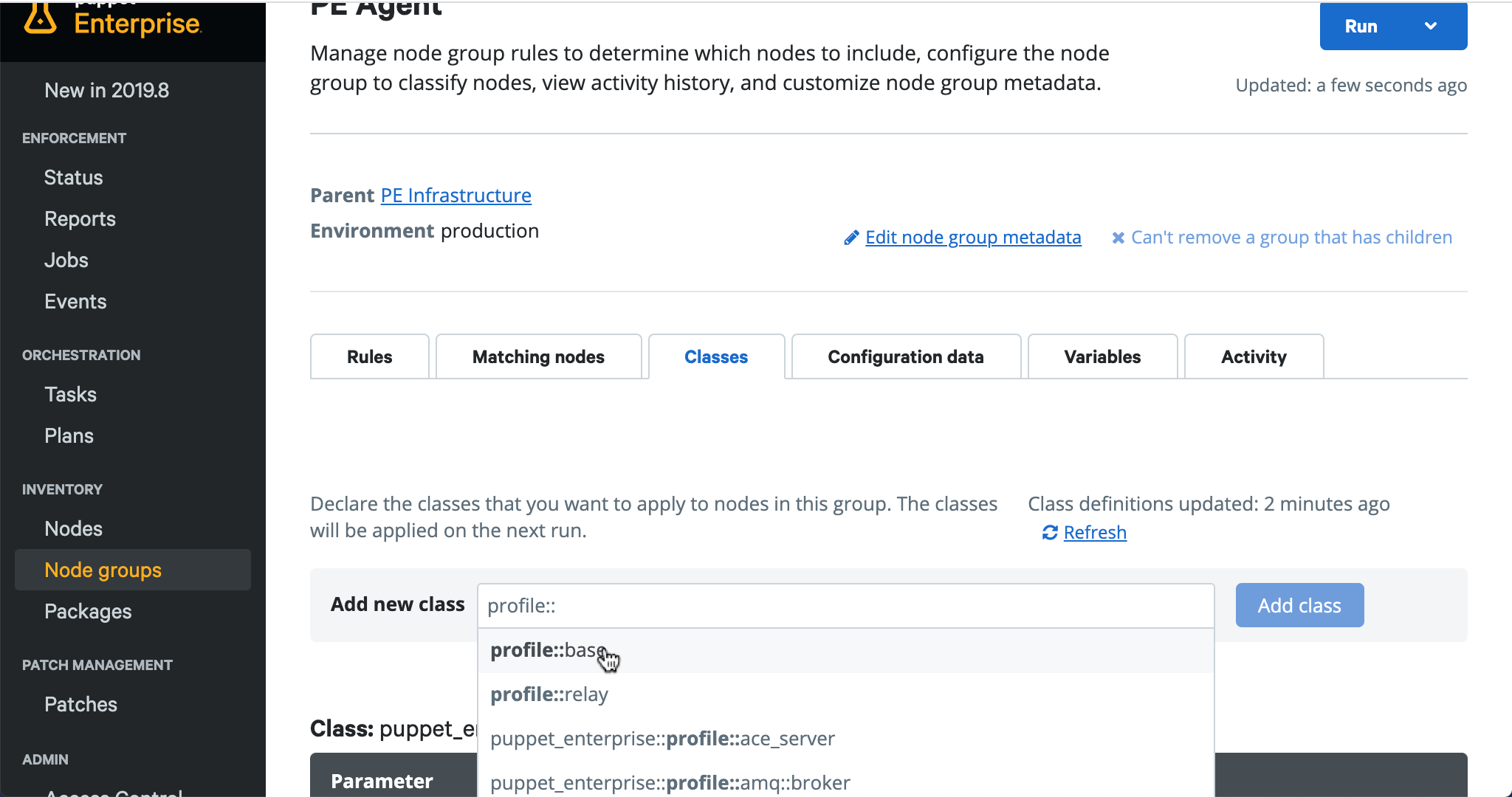Navigate to Reports in the sidebar
This screenshot has width=1512, height=797.
[79, 218]
